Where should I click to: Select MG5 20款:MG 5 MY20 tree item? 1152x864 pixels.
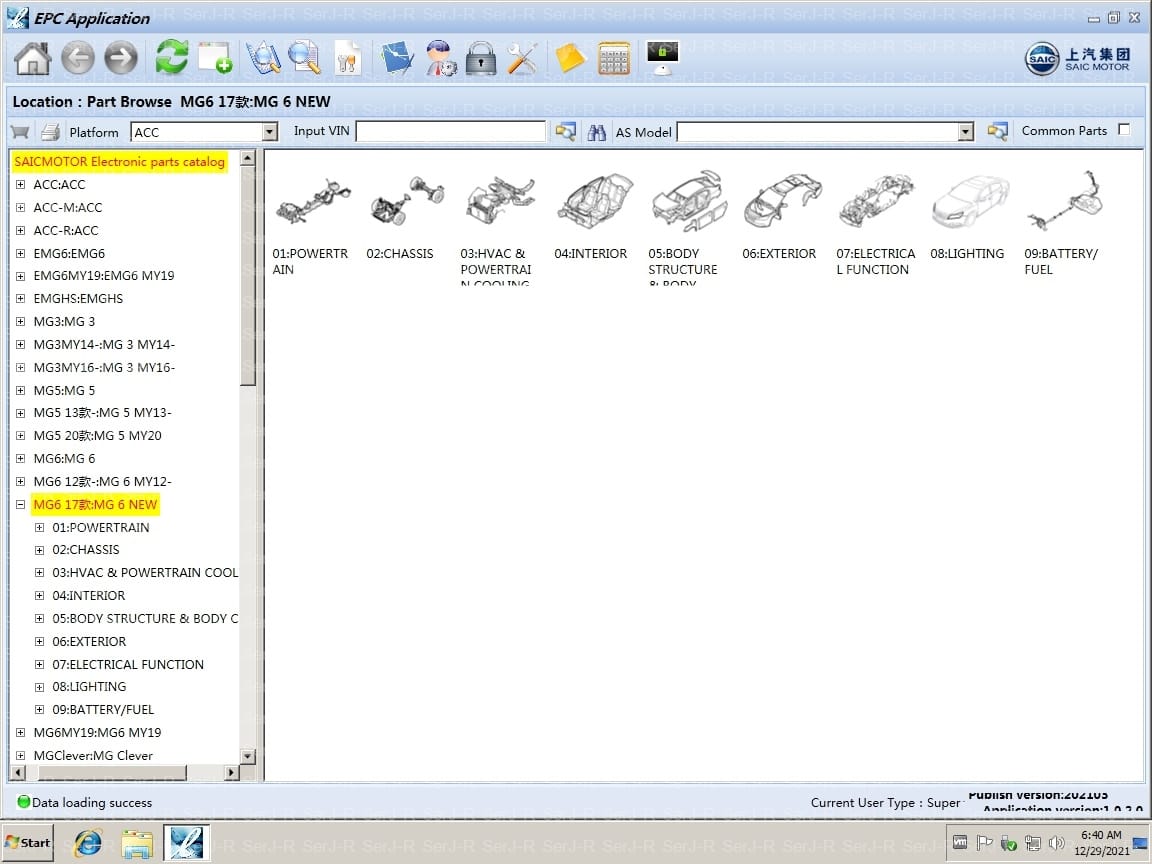coord(97,436)
